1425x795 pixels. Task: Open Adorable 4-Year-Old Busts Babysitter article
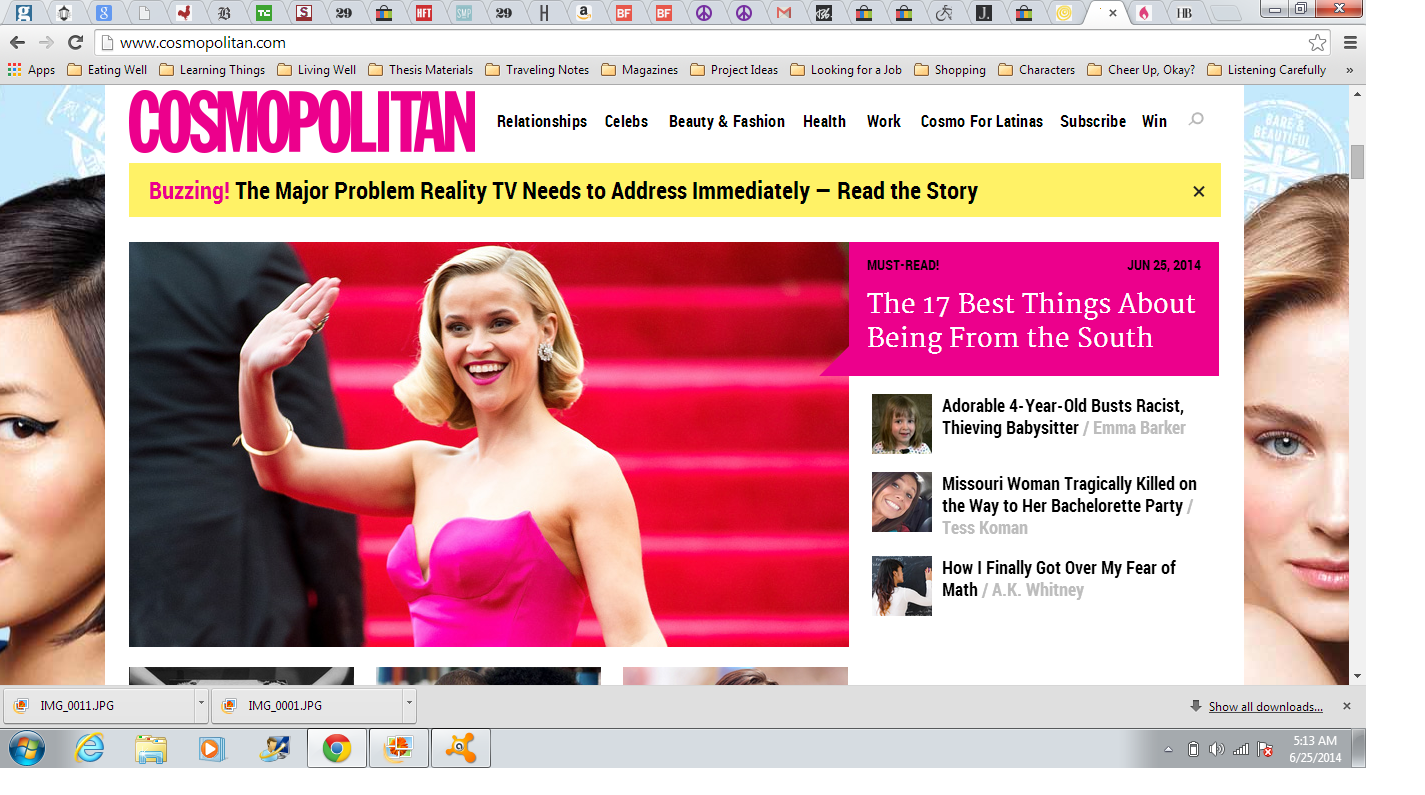tap(1063, 417)
